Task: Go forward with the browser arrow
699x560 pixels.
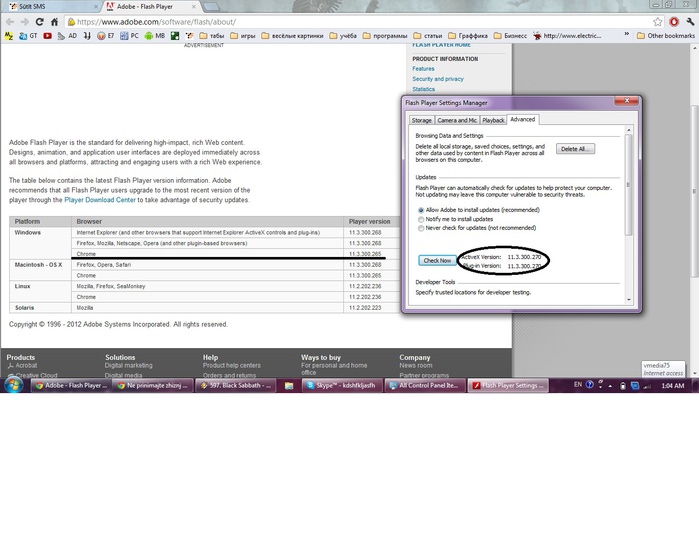Action: pos(25,22)
